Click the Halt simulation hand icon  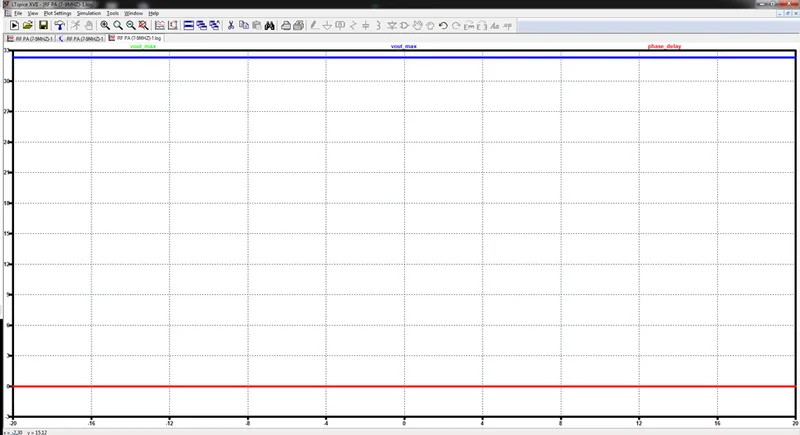[89, 25]
